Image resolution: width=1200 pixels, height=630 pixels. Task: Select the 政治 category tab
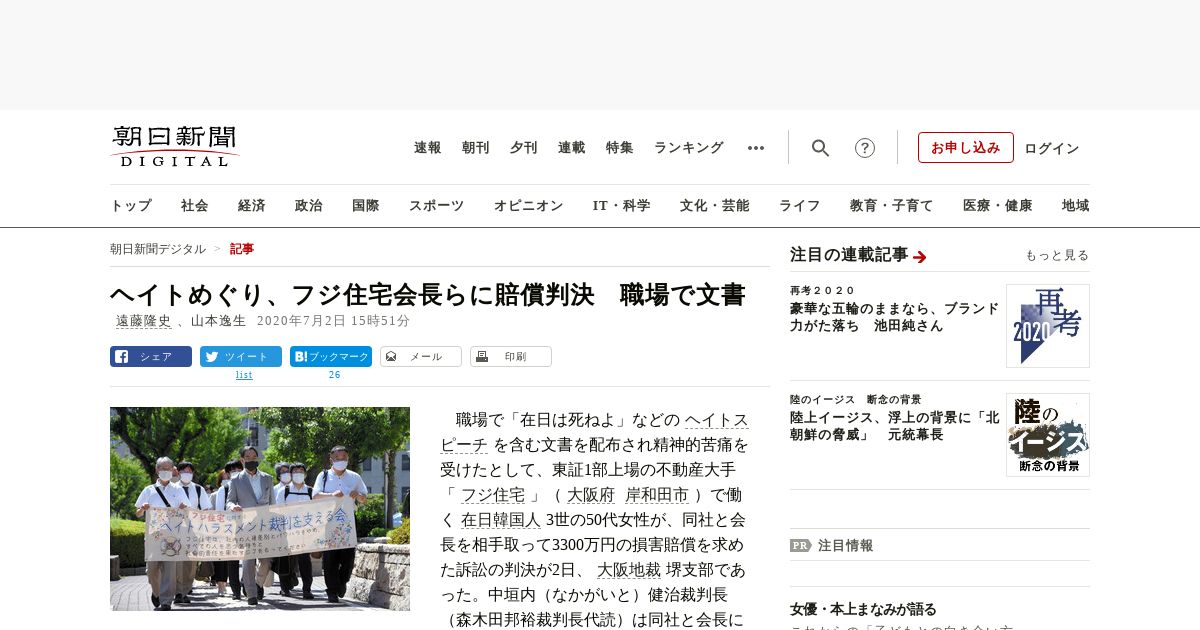pyautogui.click(x=309, y=206)
